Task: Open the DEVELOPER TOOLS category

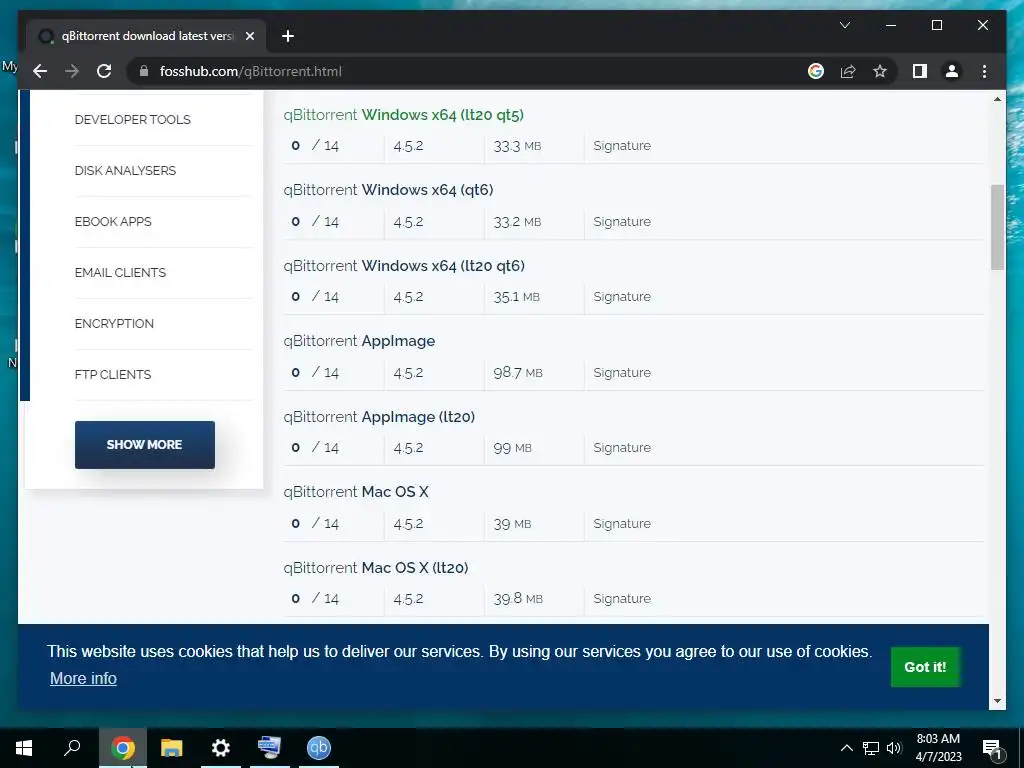Action: click(x=133, y=120)
